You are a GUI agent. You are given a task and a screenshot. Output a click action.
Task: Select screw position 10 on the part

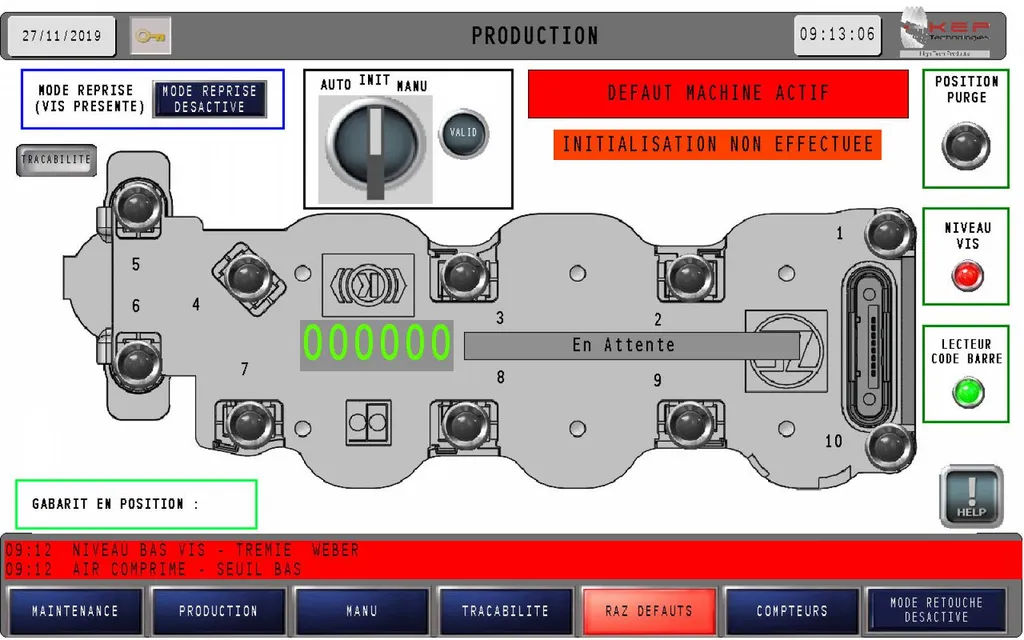pos(887,445)
